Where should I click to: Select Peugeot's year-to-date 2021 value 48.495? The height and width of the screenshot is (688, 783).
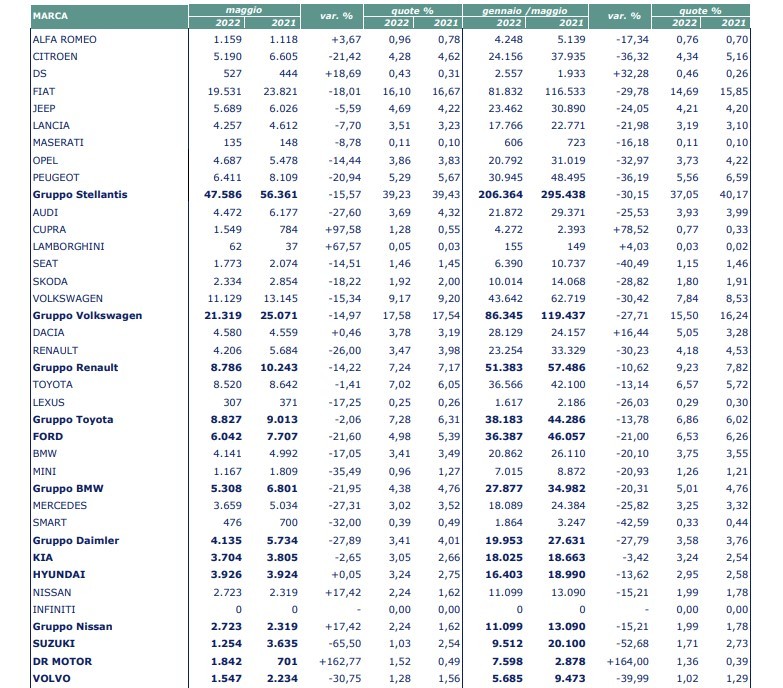(x=568, y=177)
